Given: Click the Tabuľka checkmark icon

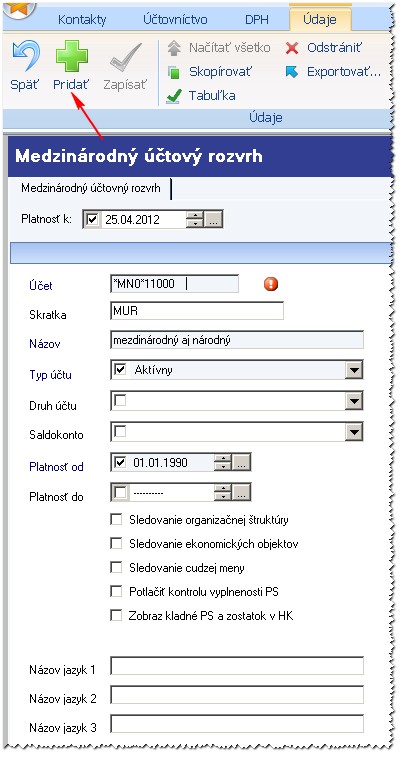Looking at the screenshot, I should click(x=173, y=96).
